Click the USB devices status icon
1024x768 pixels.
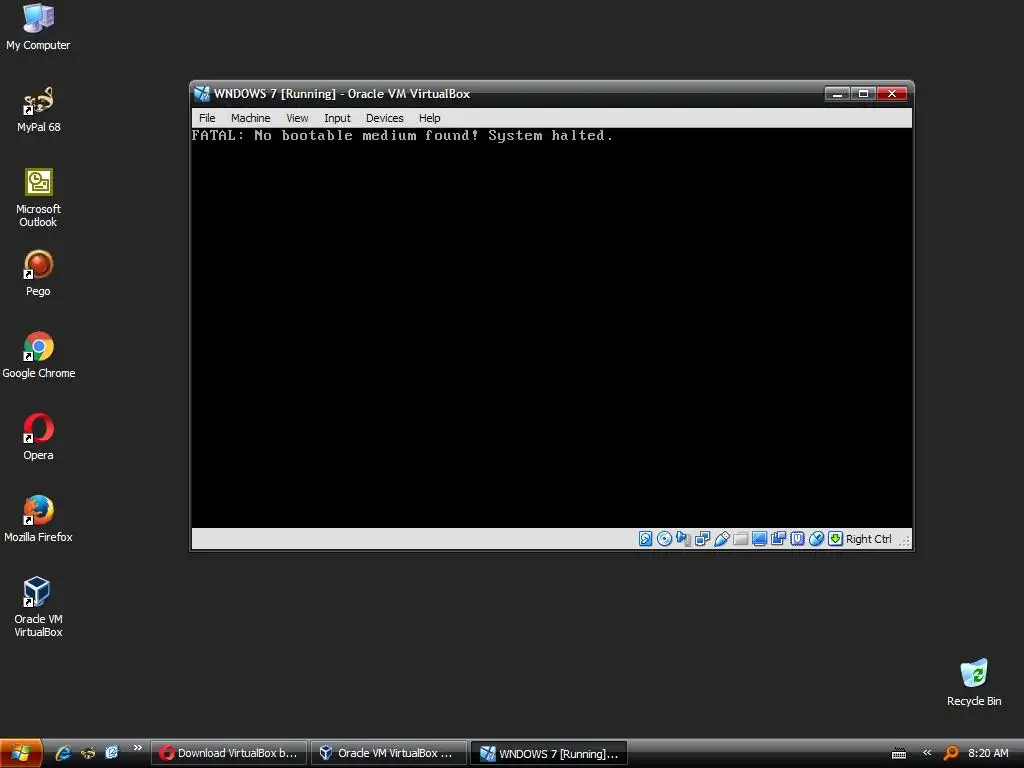(x=721, y=539)
